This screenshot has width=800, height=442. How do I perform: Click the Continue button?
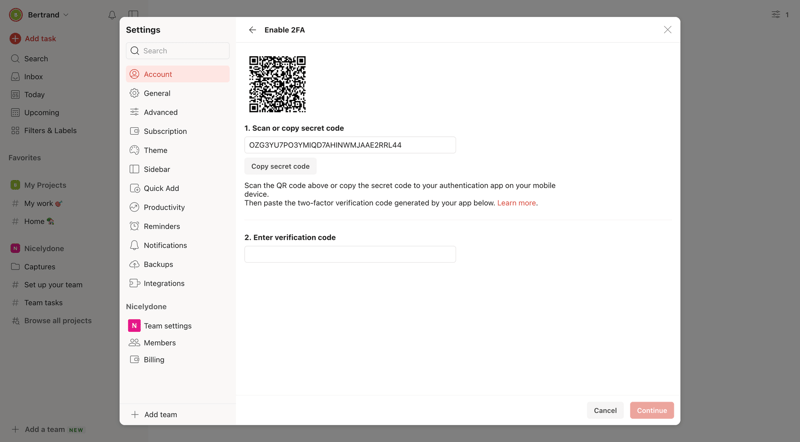click(x=652, y=410)
